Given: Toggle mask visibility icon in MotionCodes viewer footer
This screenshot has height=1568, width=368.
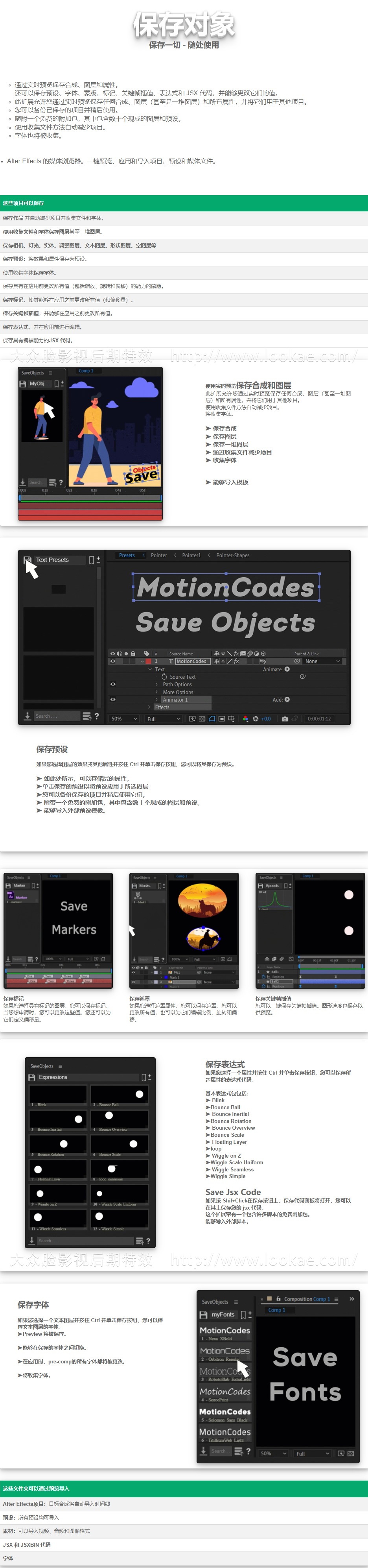Looking at the screenshot, I should pyautogui.click(x=212, y=718).
